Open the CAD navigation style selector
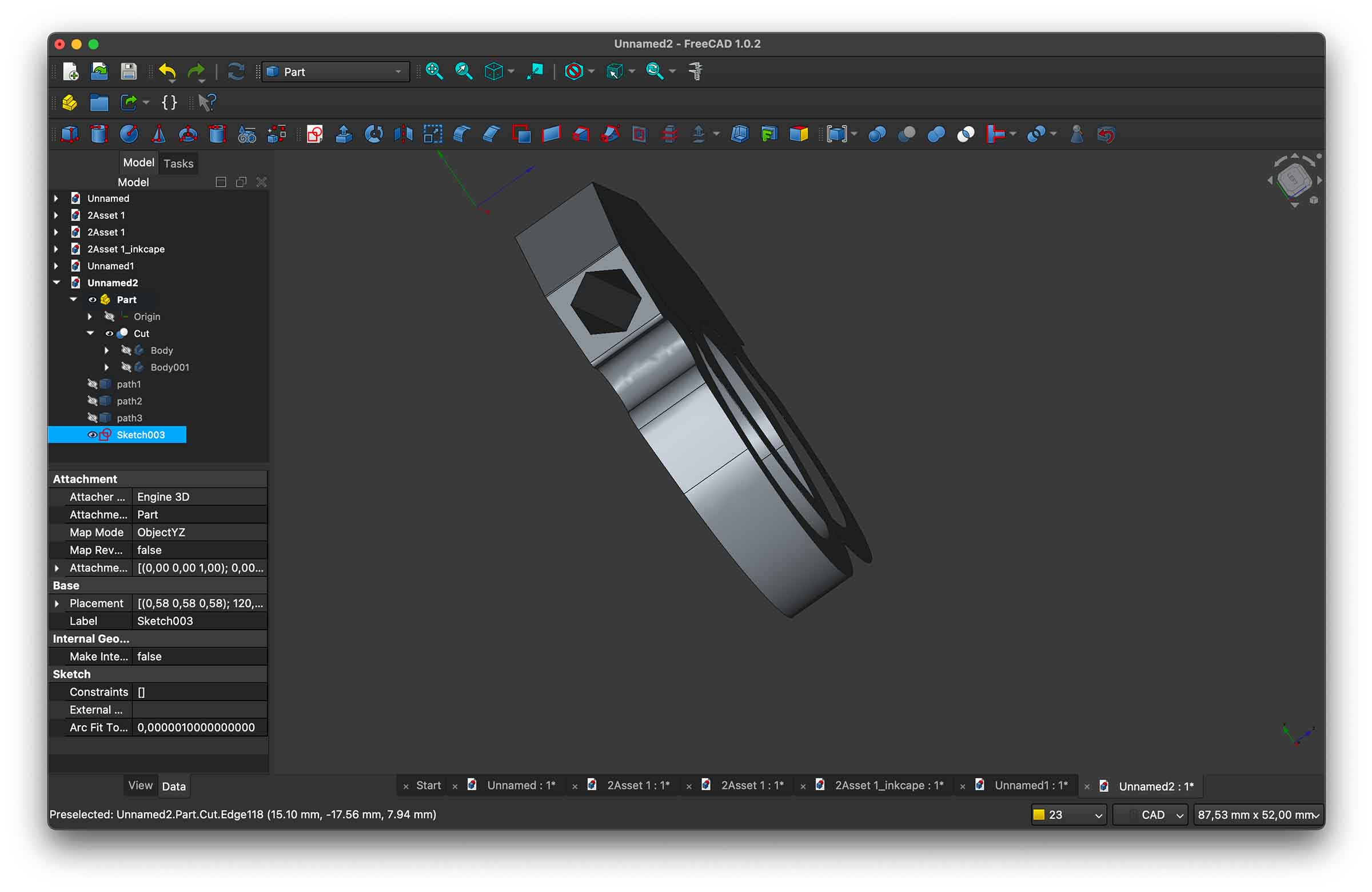Viewport: 1372px width, 892px height. pyautogui.click(x=1151, y=815)
